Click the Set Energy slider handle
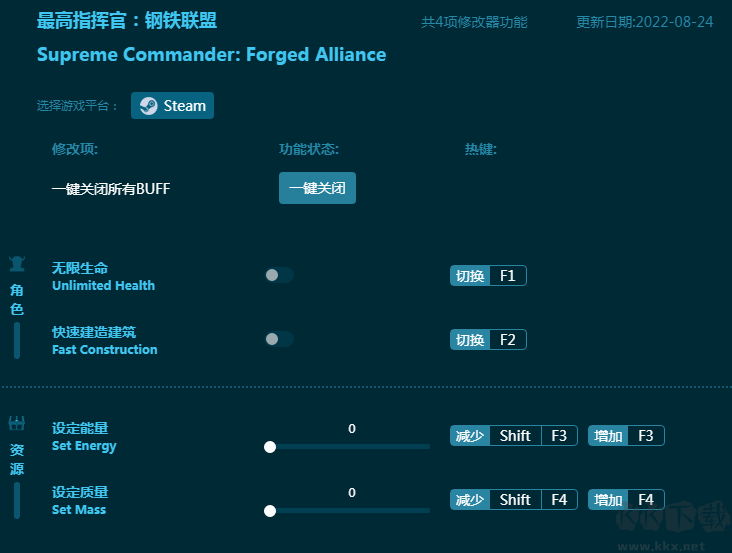732x553 pixels. (x=270, y=447)
